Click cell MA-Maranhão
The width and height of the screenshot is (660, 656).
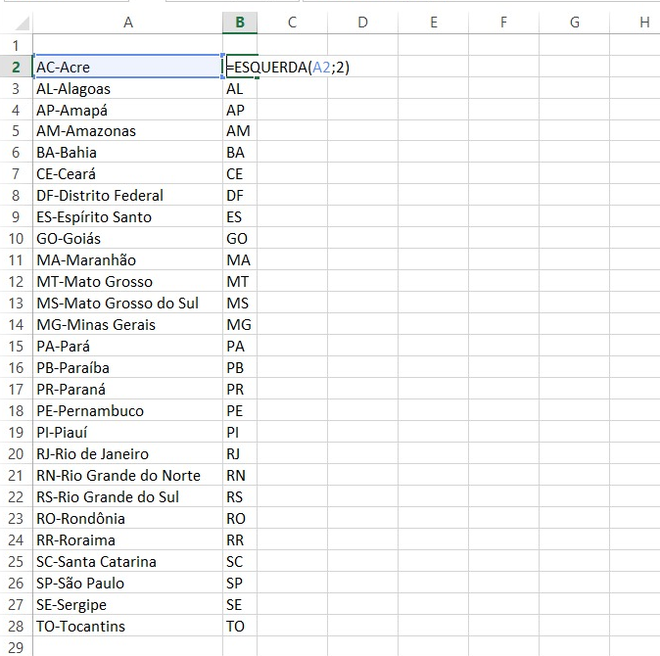pos(128,260)
